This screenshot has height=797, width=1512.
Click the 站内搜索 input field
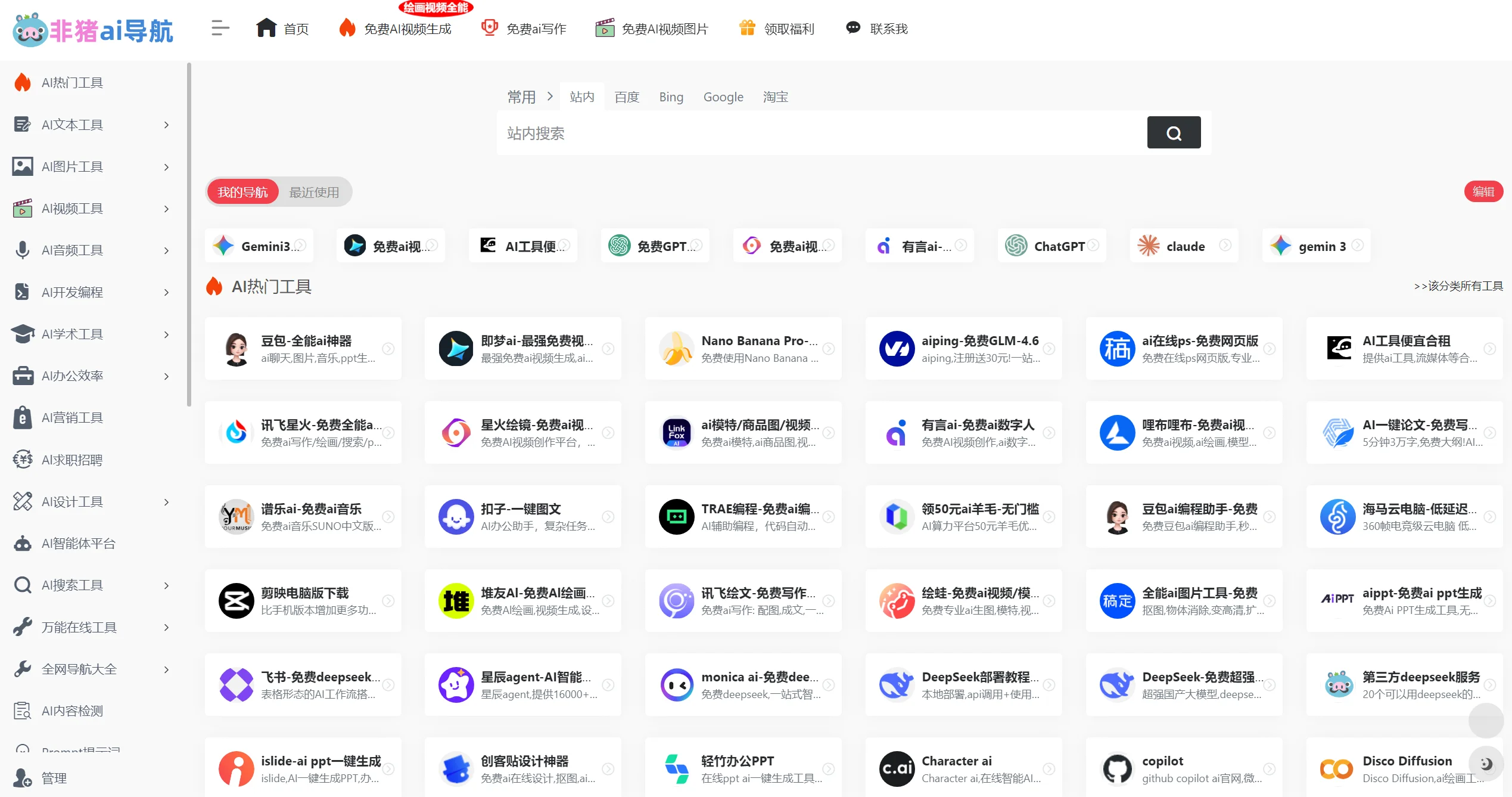pyautogui.click(x=774, y=132)
